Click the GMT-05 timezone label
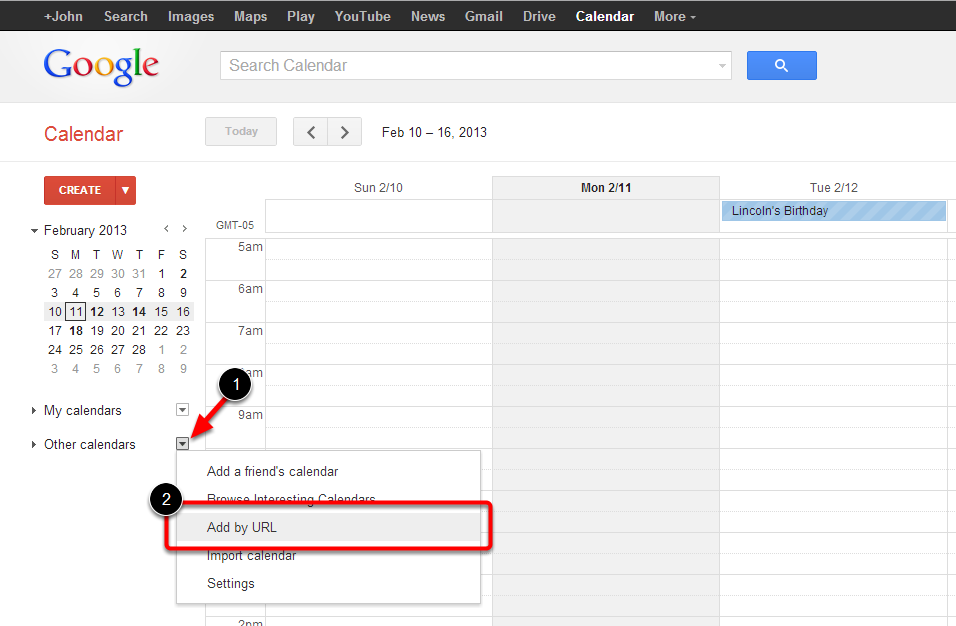 235,225
